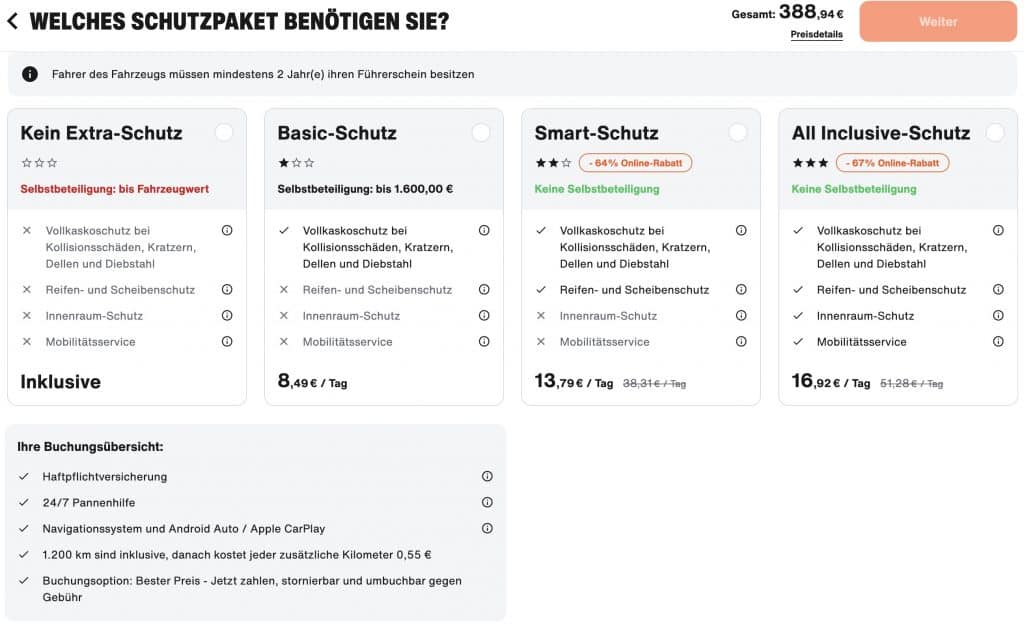Click info icon beside Mobilitätsservice under Basic-Schutz
This screenshot has height=624, width=1024.
point(485,341)
